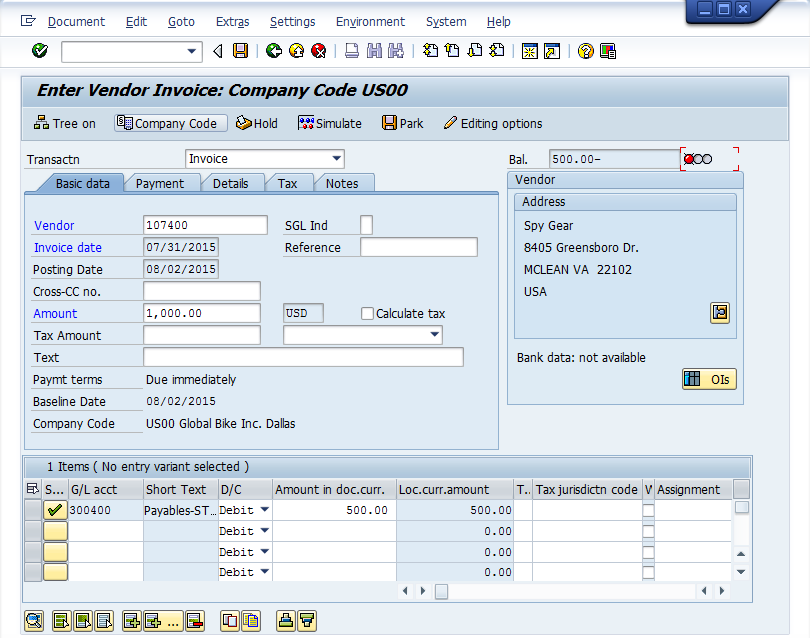810x638 pixels.
Task: Tick the V checkbox in the third item row
Action: click(x=648, y=552)
